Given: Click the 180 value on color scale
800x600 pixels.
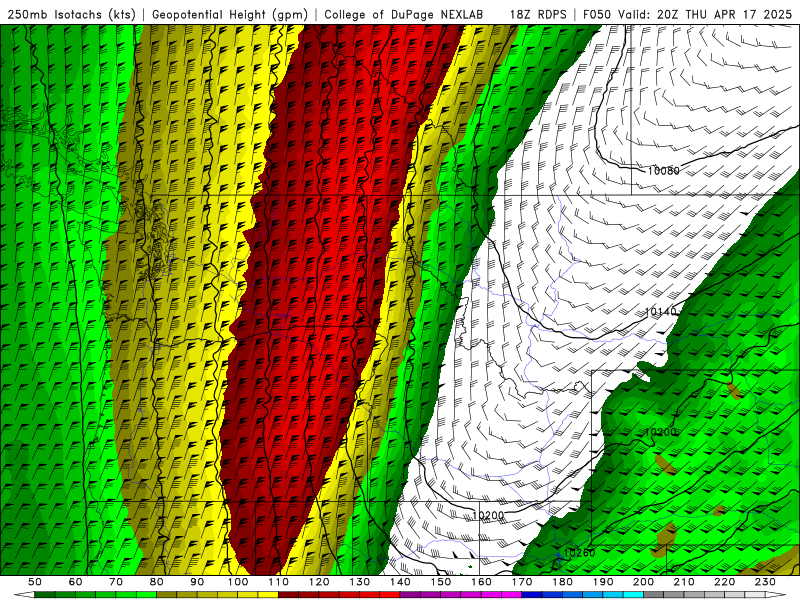Looking at the screenshot, I should [562, 582].
